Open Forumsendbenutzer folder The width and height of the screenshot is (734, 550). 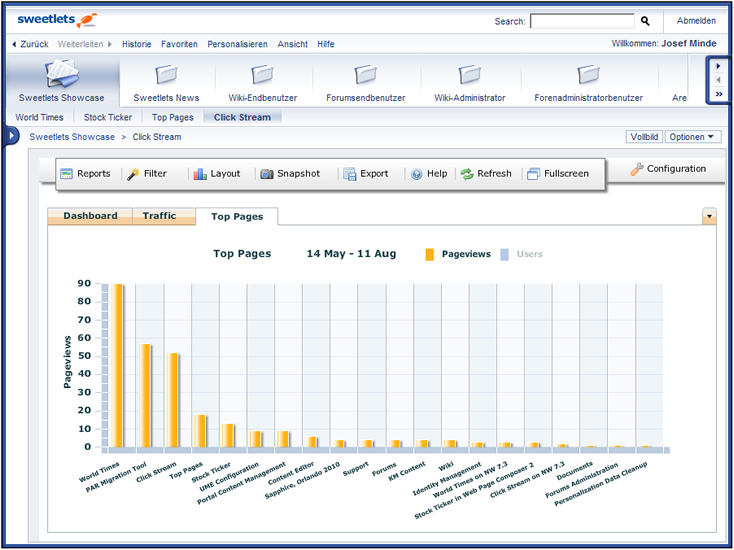(366, 75)
